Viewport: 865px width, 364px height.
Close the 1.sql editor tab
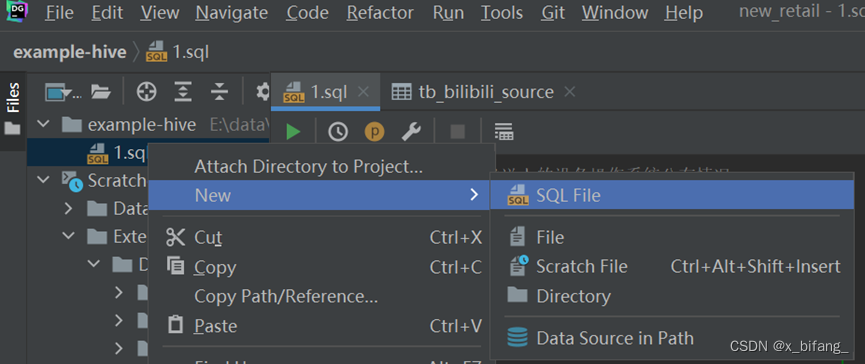tap(363, 92)
